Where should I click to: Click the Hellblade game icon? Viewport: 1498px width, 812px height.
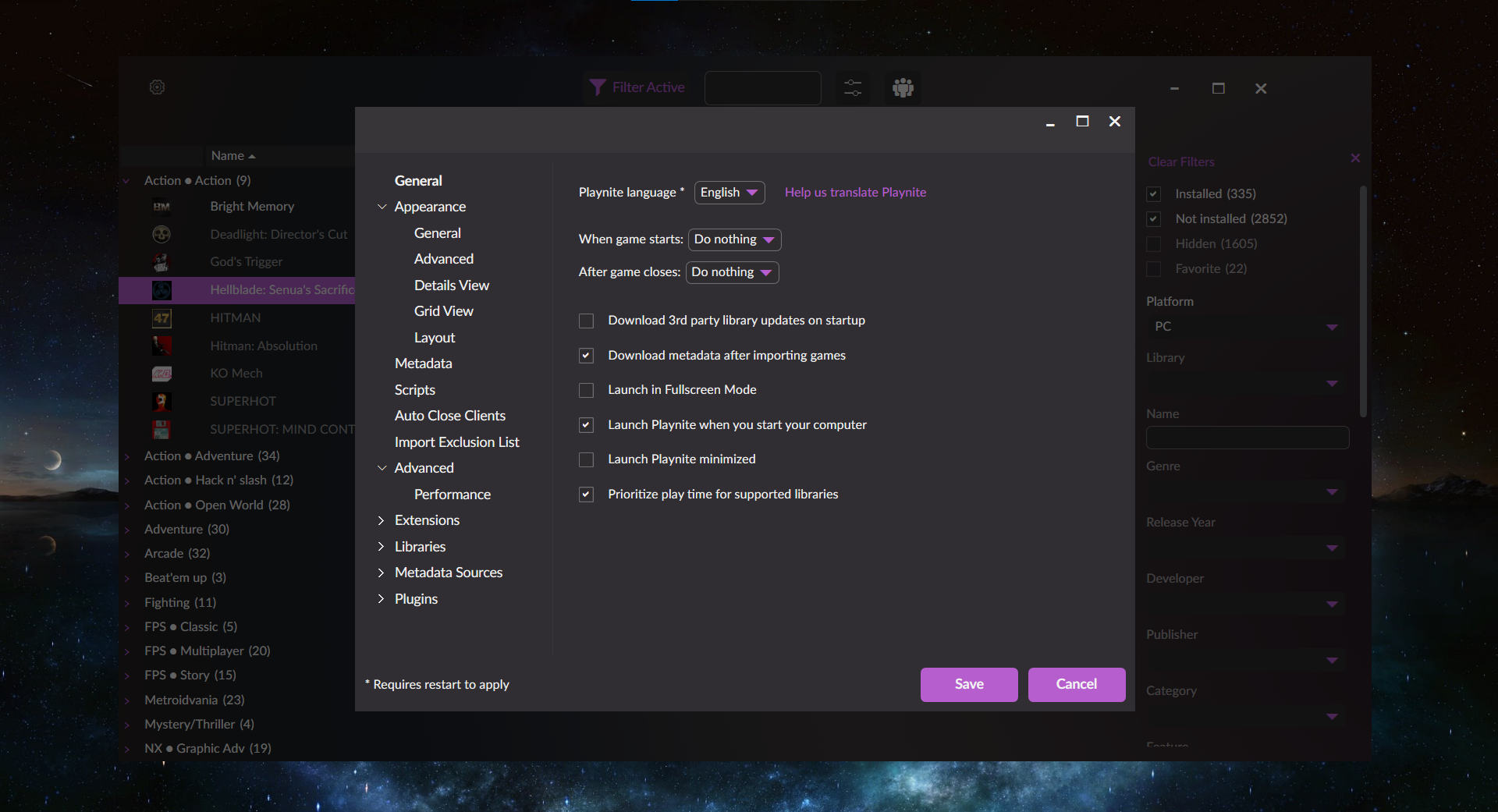[162, 290]
